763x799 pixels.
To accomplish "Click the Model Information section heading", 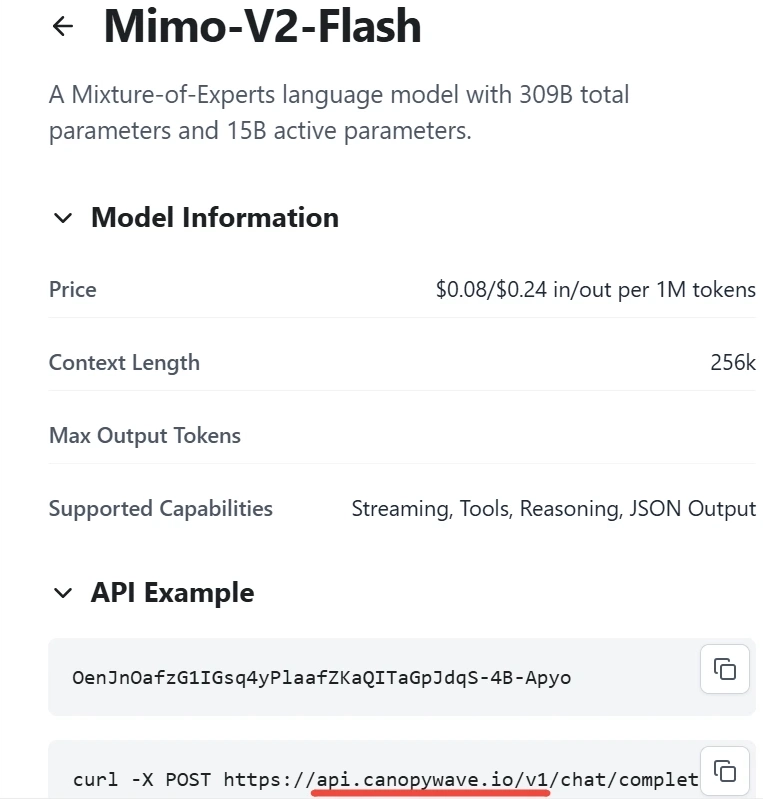I will click(x=214, y=218).
